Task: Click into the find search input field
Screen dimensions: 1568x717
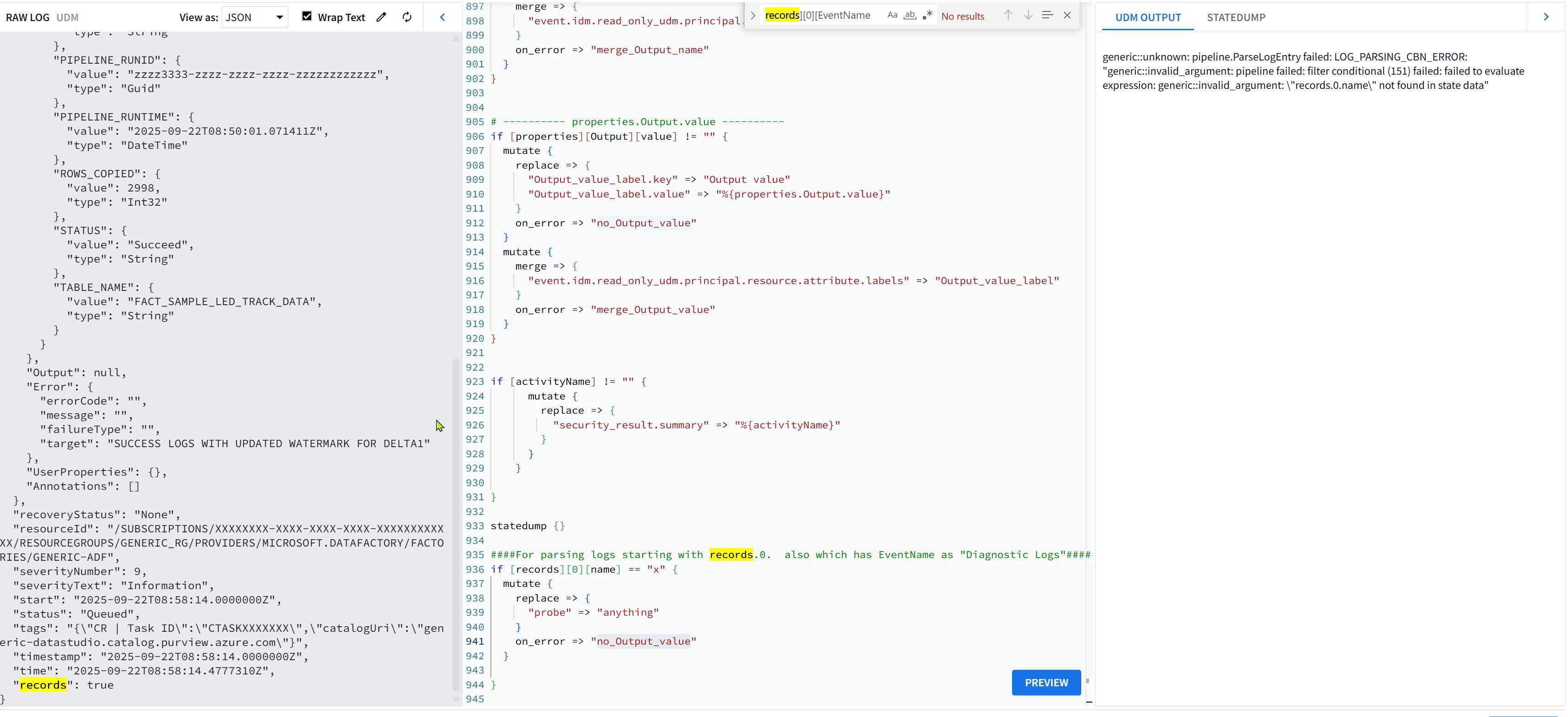Action: pyautogui.click(x=822, y=15)
